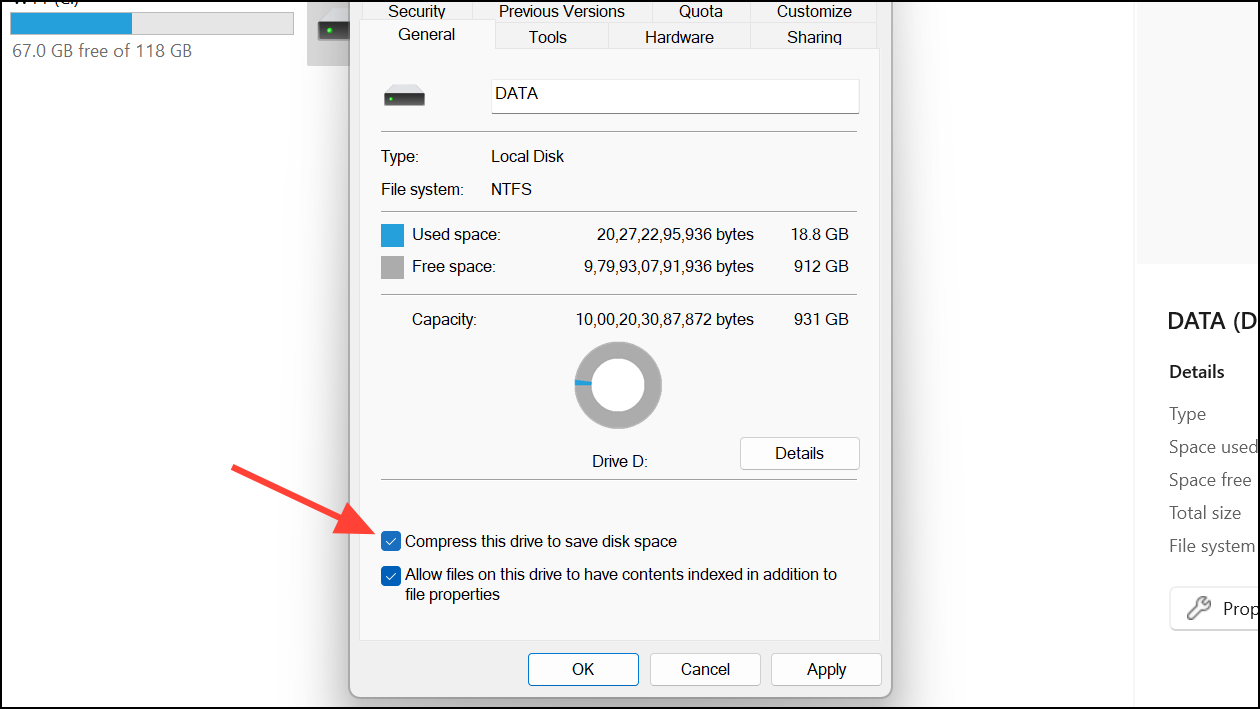The image size is (1260, 709).
Task: Apply the drive settings
Action: [x=826, y=669]
